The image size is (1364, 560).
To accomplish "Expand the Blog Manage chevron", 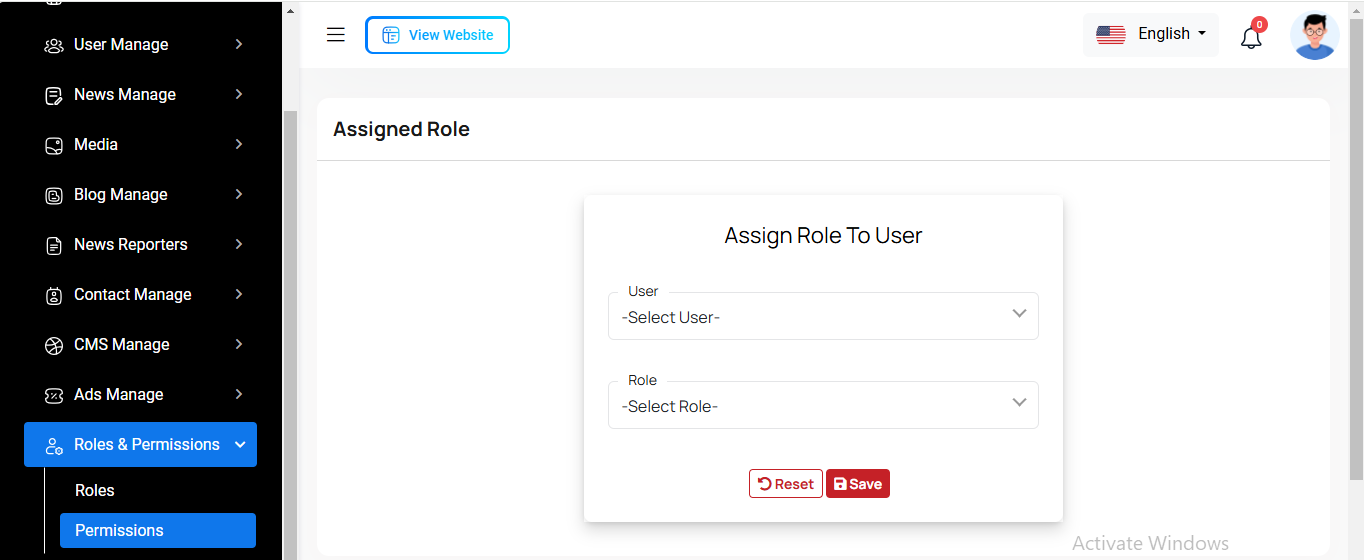I will pyautogui.click(x=239, y=194).
